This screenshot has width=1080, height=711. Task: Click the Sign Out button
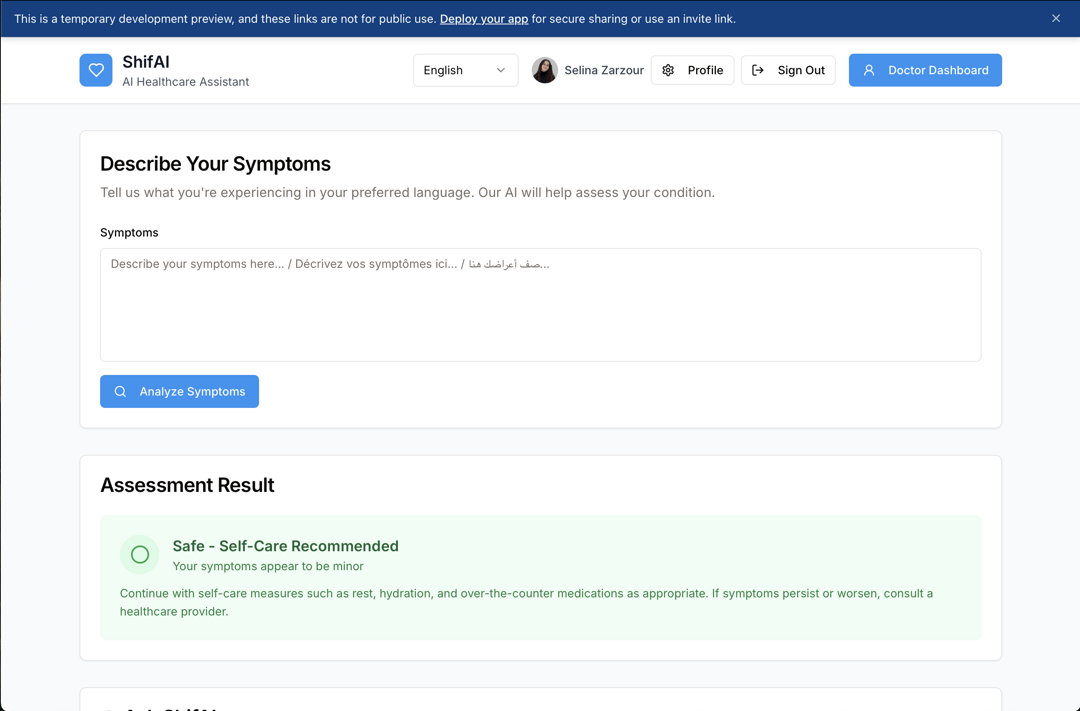pos(800,70)
